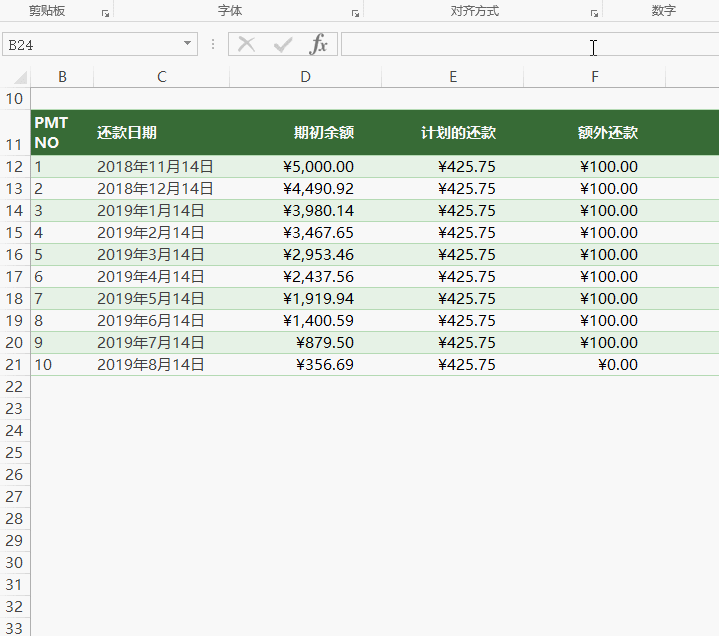Click the 计划的还款 header cell
719x636 pixels.
click(453, 133)
